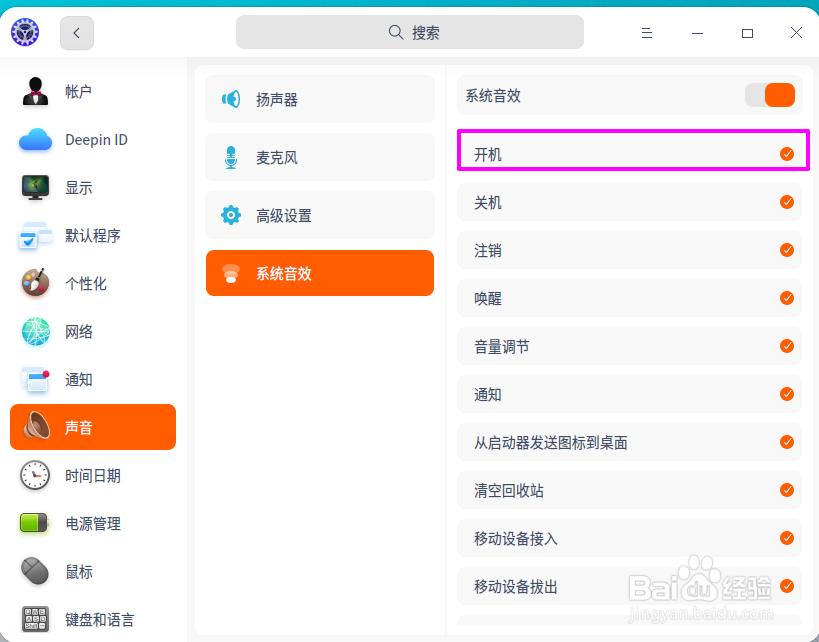Disable the Boot (开机) sound effect
The image size is (819, 642).
785,154
